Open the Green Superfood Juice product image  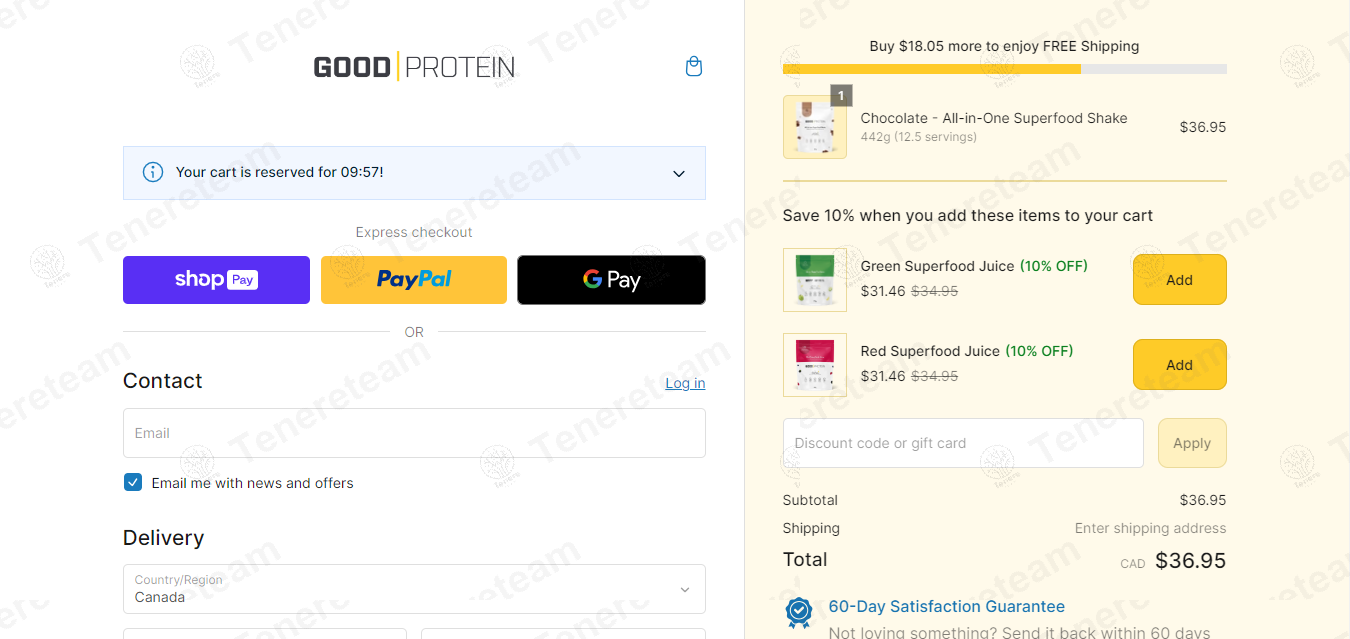pyautogui.click(x=815, y=280)
